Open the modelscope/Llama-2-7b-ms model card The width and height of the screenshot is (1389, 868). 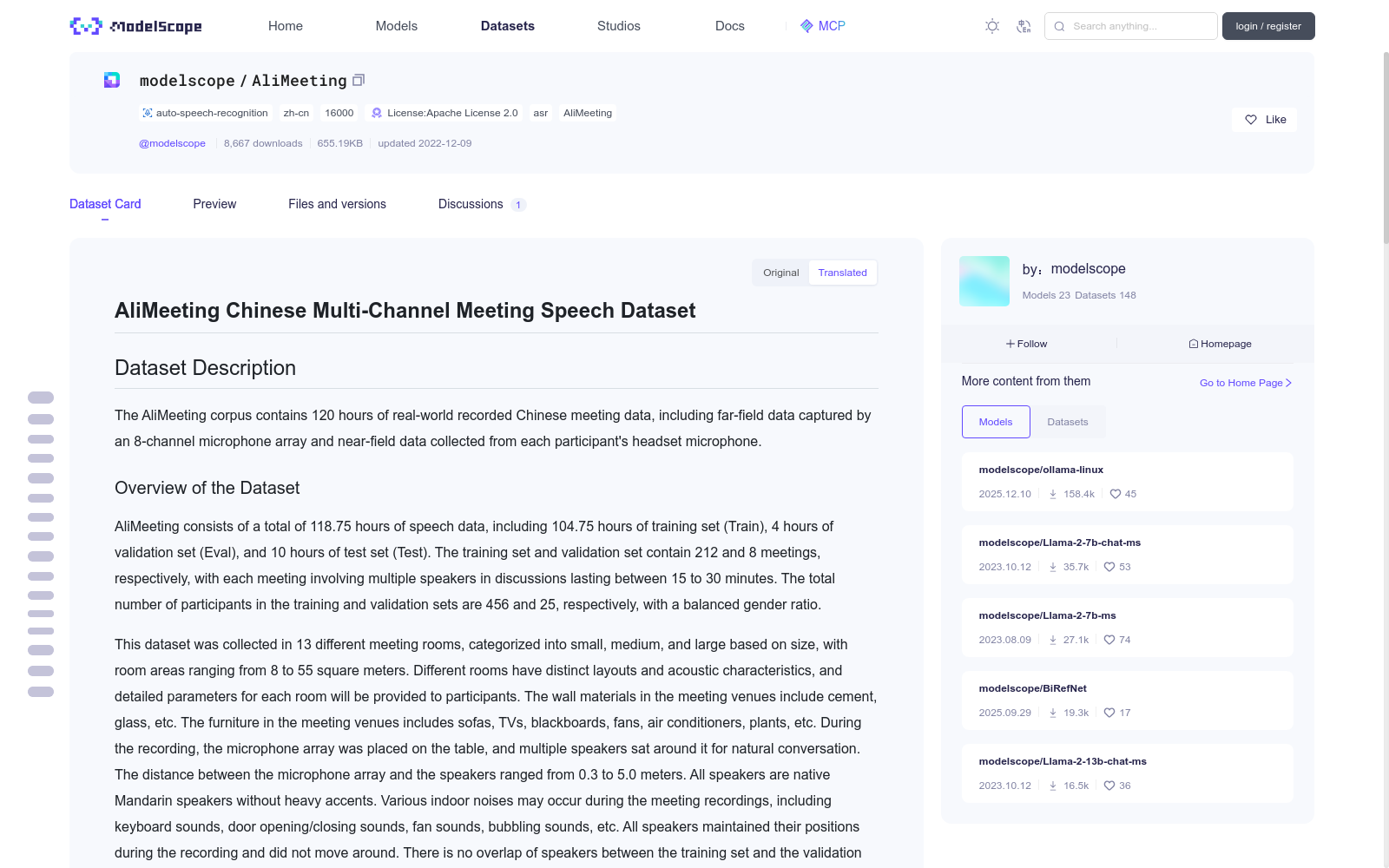pyautogui.click(x=1128, y=628)
